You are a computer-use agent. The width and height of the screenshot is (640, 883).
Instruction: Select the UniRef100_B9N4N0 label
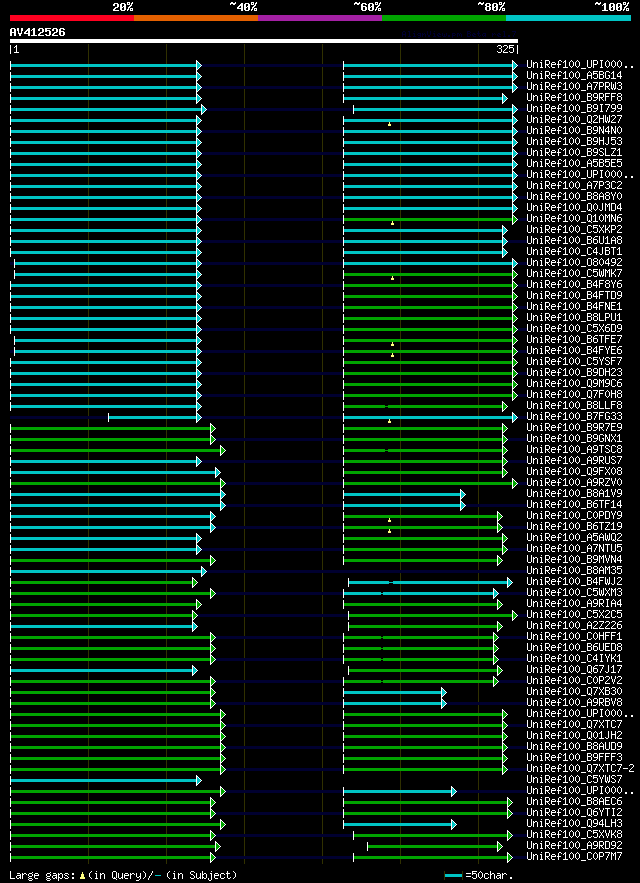[x=574, y=131]
